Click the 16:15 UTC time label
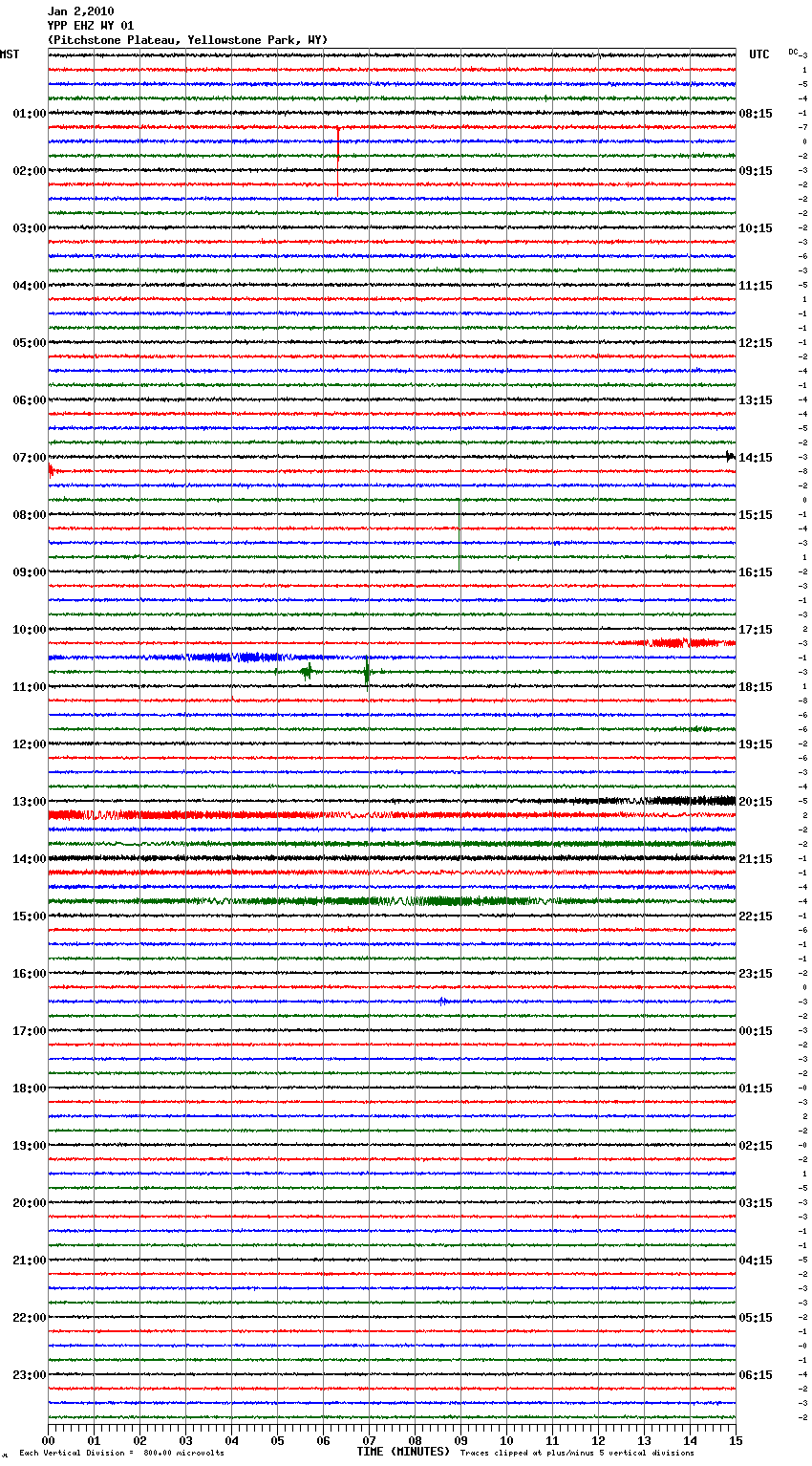 click(756, 572)
